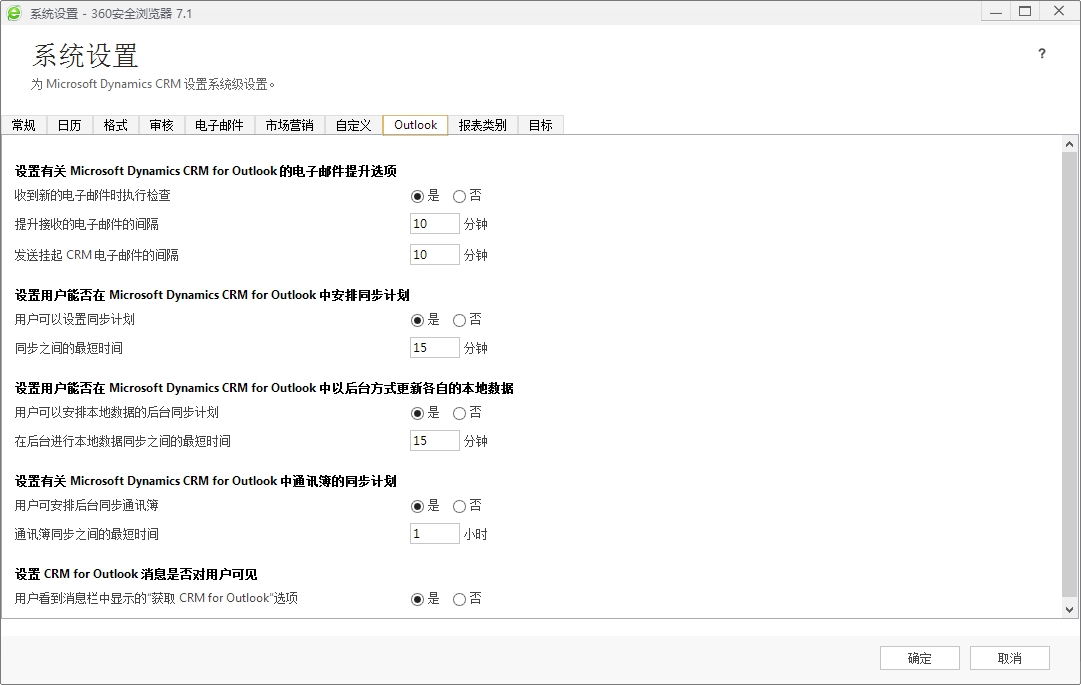Open the 格式 tab
The width and height of the screenshot is (1081, 685).
pyautogui.click(x=116, y=125)
